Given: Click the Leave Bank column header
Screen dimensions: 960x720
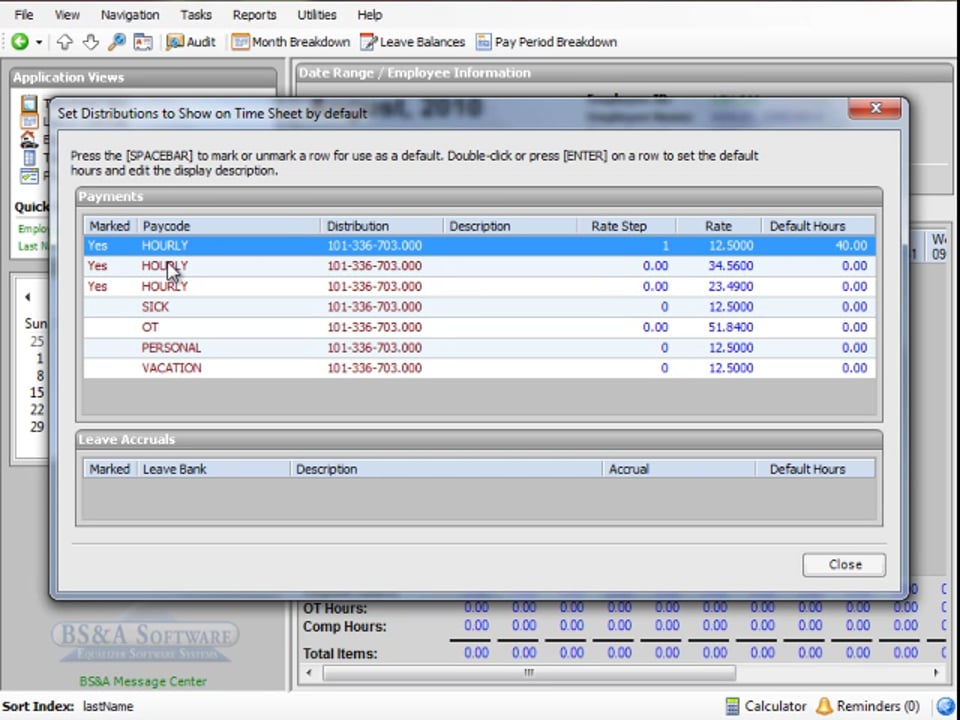Looking at the screenshot, I should [213, 469].
